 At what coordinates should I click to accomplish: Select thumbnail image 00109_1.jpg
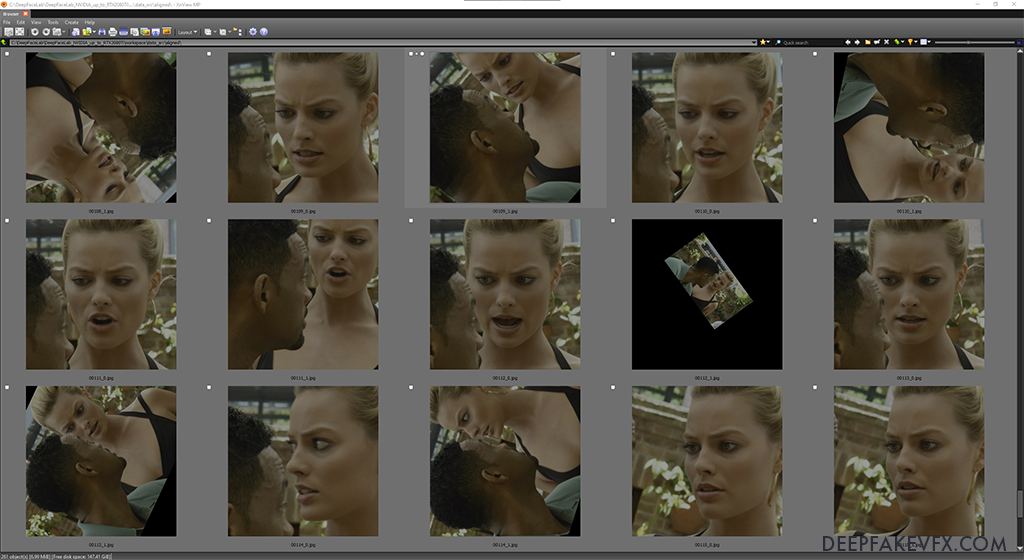505,127
